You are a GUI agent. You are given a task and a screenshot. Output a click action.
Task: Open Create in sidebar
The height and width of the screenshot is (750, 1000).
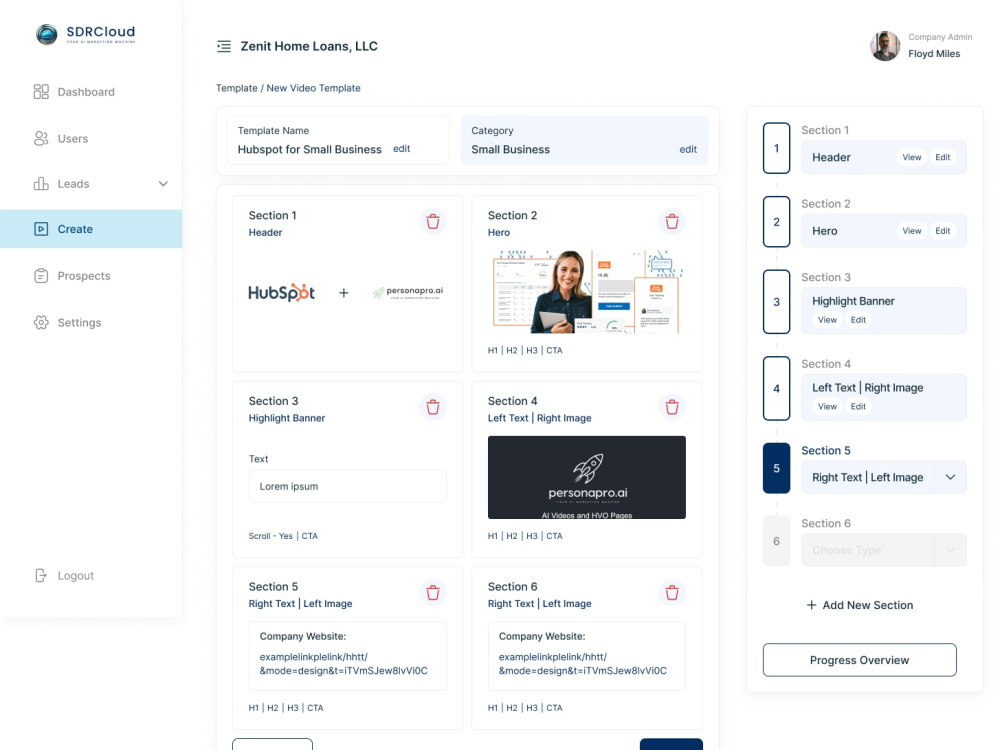[91, 229]
